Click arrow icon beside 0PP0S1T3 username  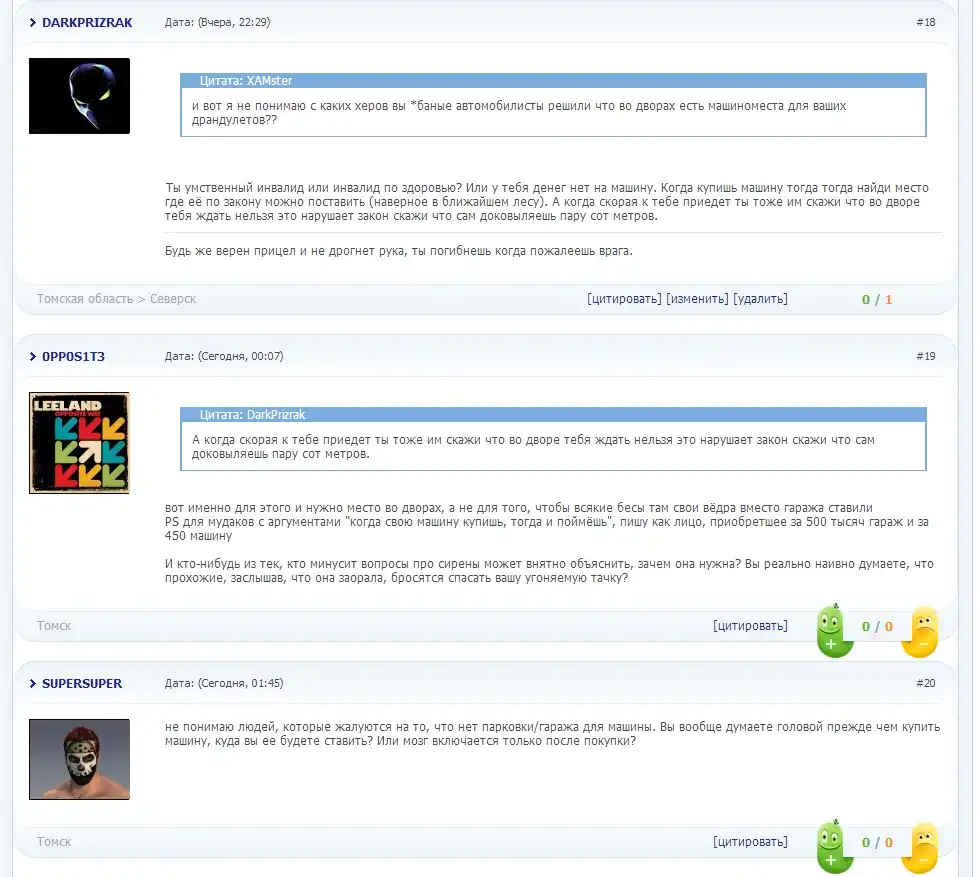click(x=33, y=356)
